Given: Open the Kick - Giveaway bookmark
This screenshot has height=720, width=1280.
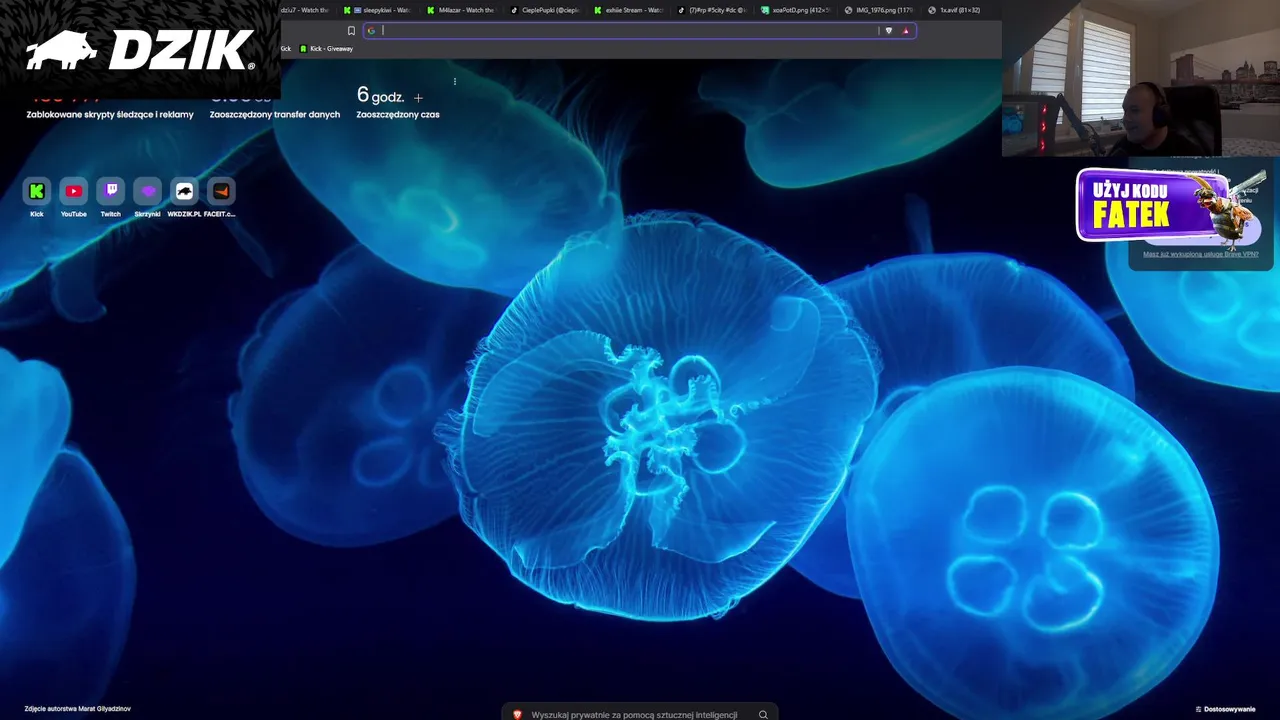Looking at the screenshot, I should pyautogui.click(x=326, y=48).
